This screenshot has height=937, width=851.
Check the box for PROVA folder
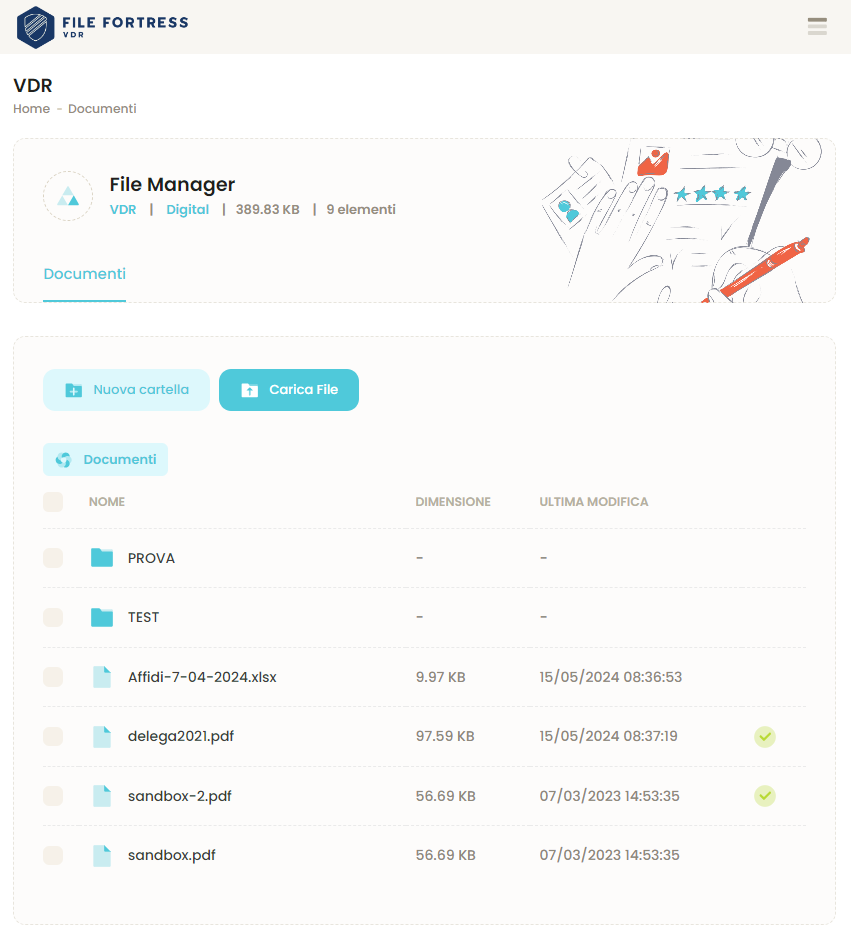click(53, 558)
